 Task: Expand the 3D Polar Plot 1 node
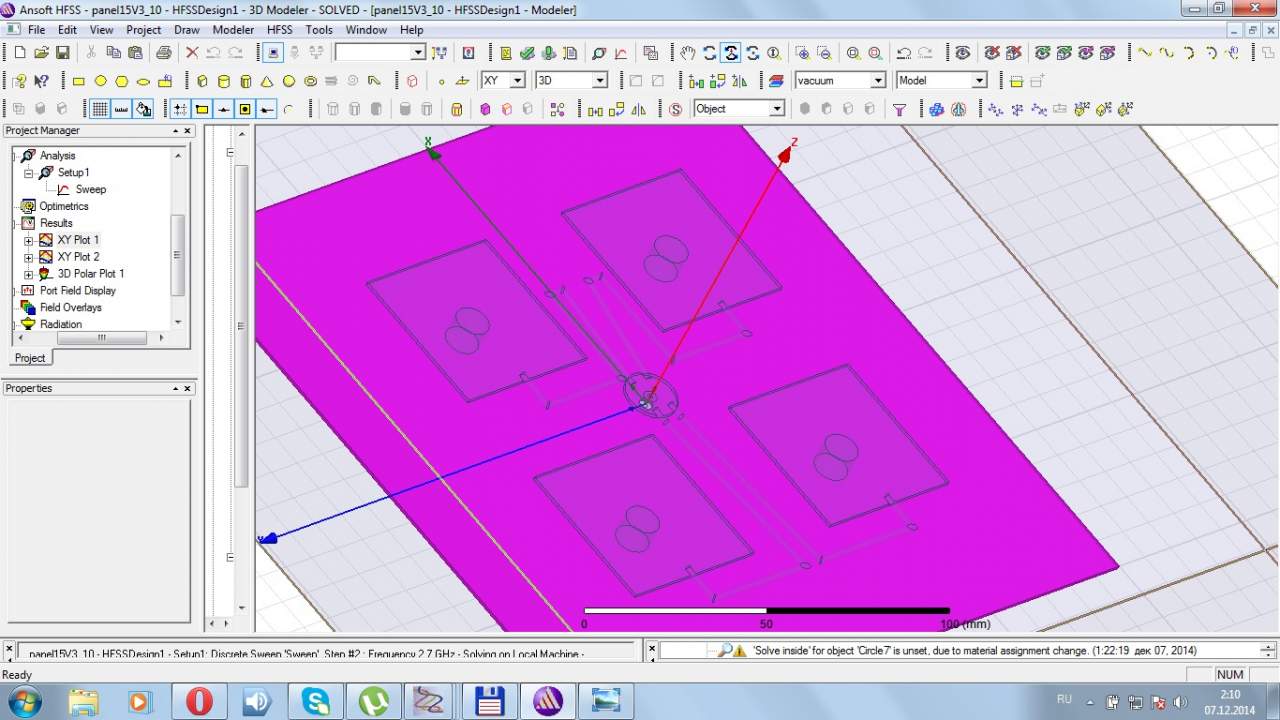click(x=29, y=274)
